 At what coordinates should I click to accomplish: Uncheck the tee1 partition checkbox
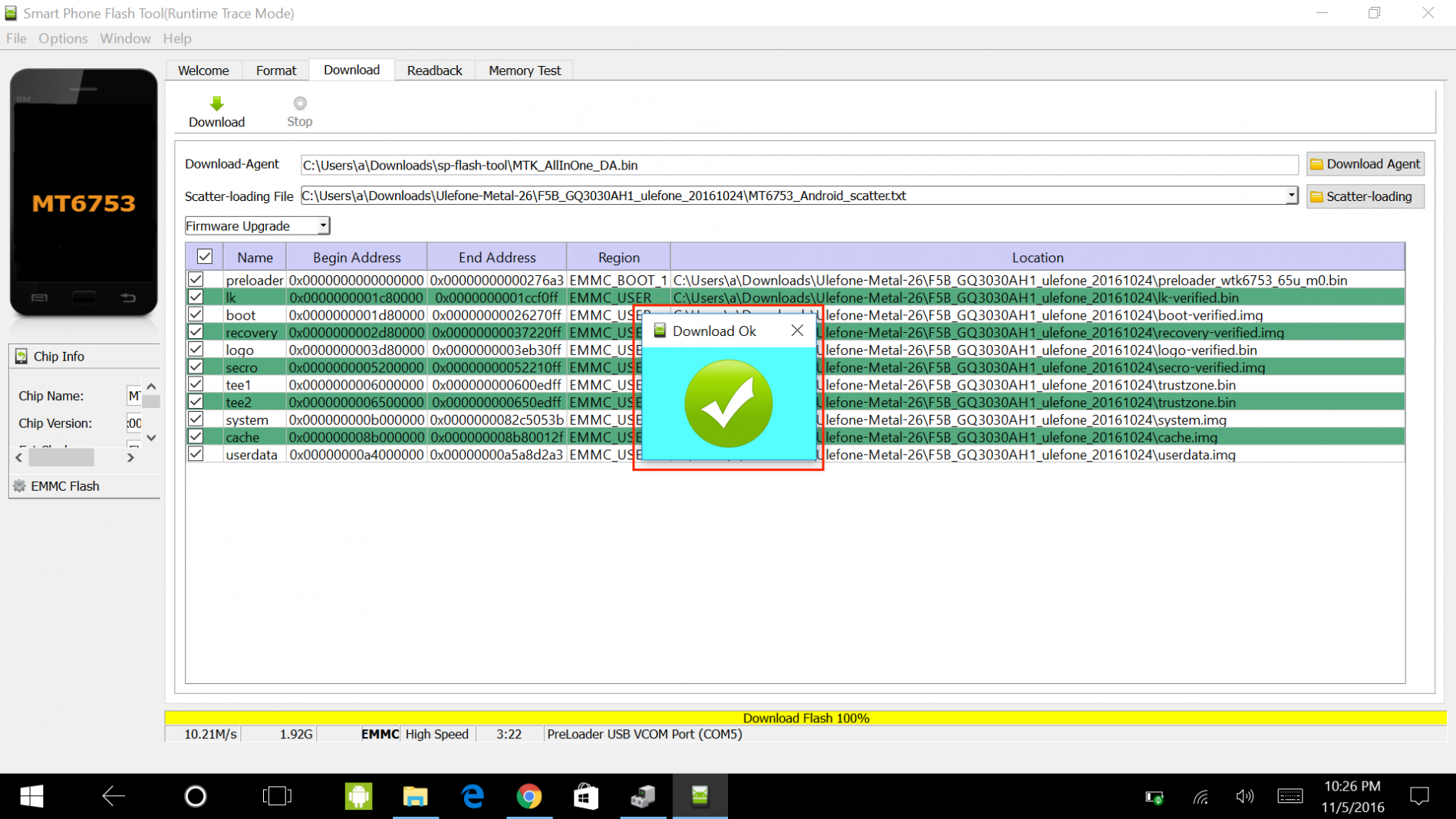tap(196, 384)
